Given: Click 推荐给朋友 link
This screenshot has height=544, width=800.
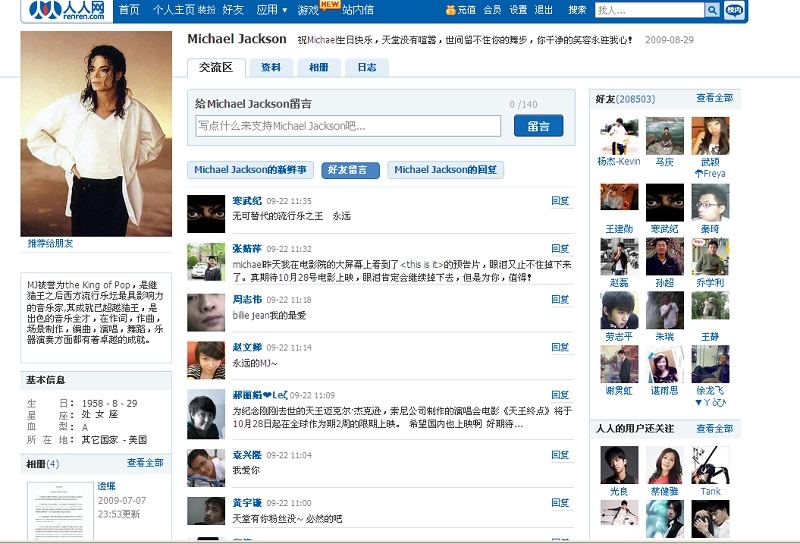Looking at the screenshot, I should (51, 243).
